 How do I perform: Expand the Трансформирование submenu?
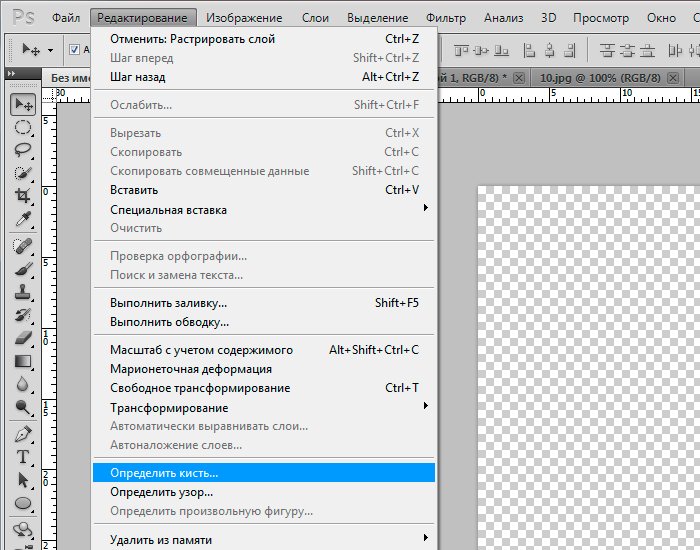pyautogui.click(x=426, y=407)
